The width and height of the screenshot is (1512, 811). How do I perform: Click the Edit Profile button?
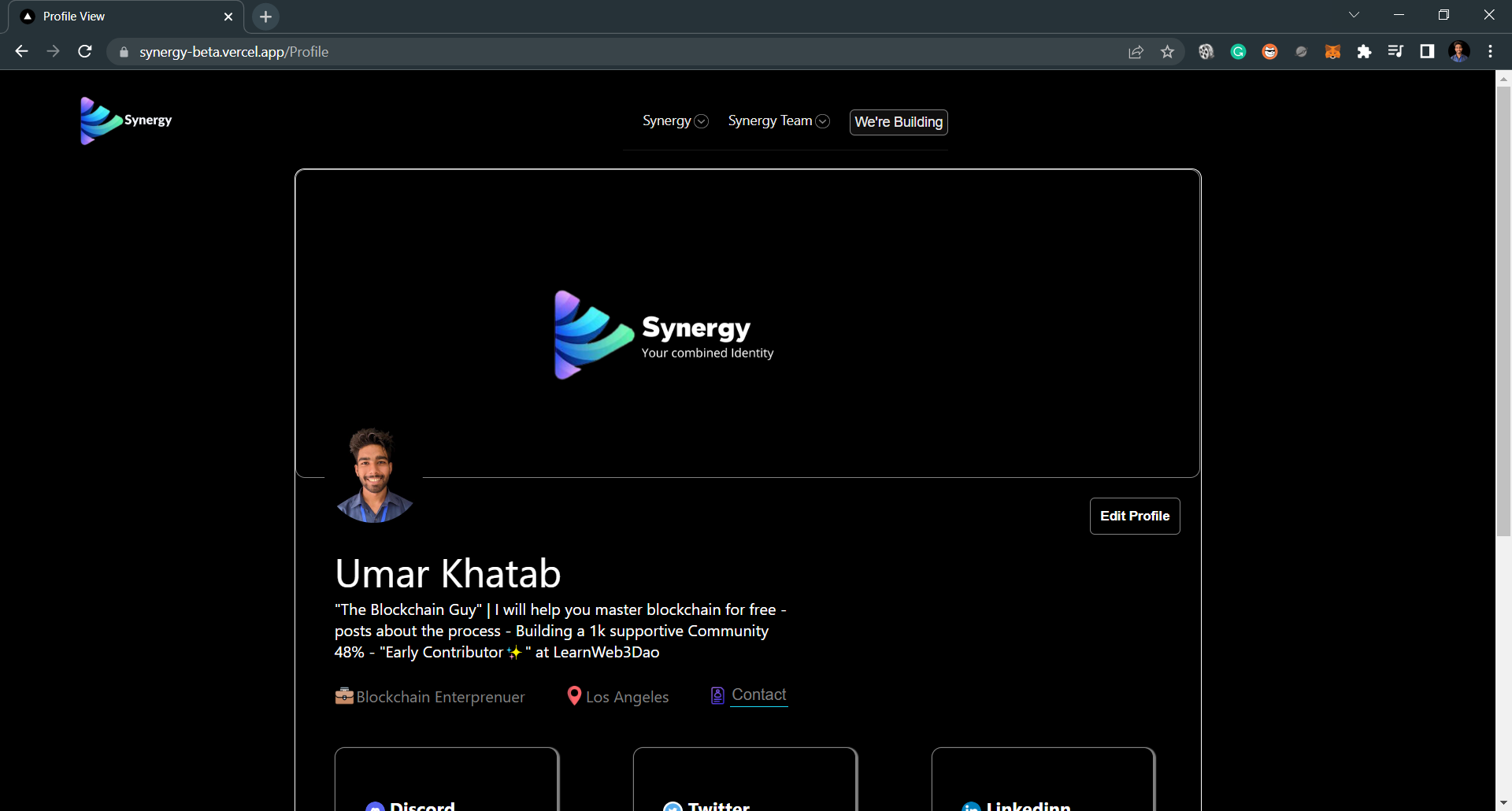point(1135,516)
